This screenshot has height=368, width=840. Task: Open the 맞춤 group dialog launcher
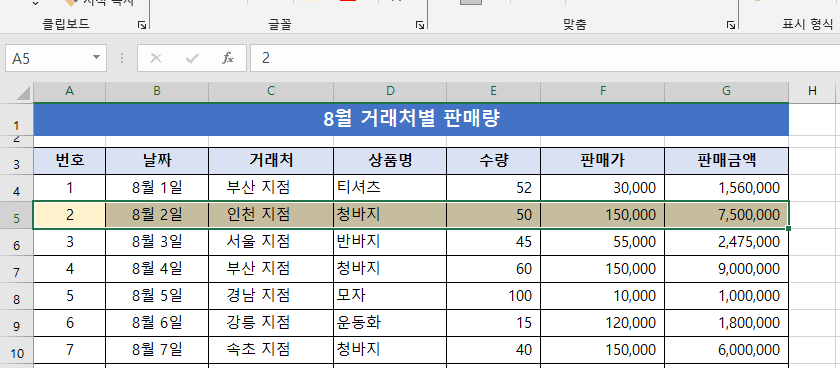point(730,25)
